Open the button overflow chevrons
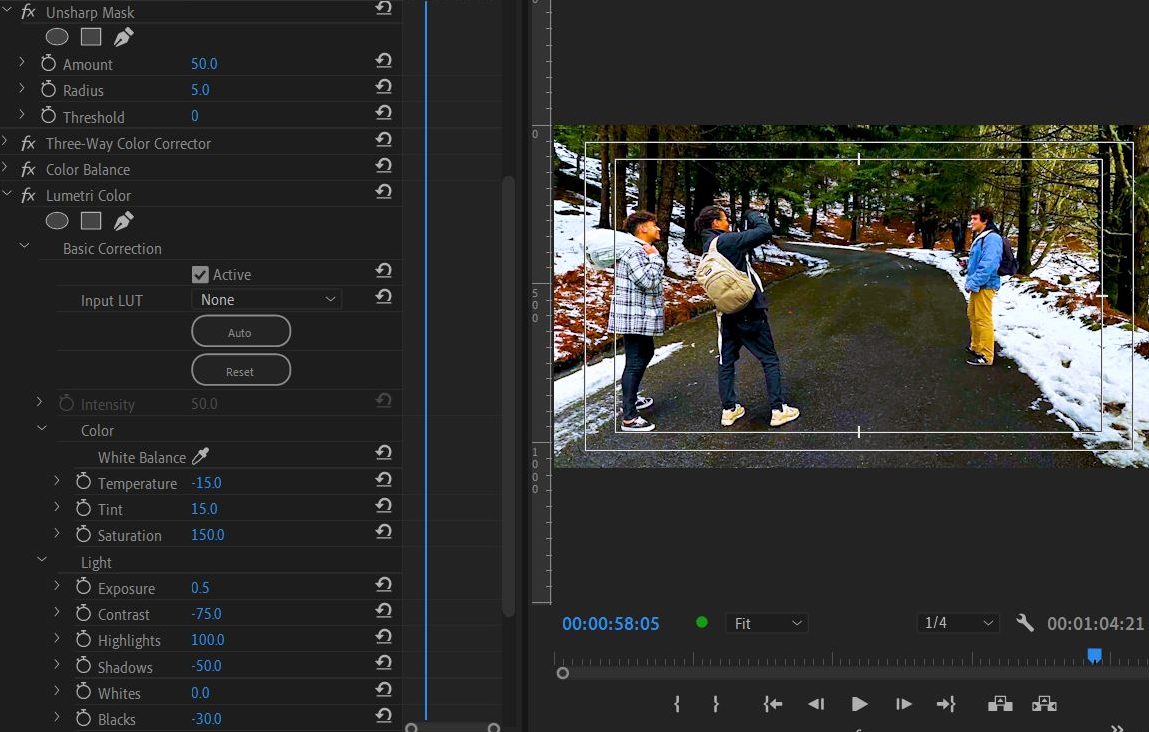The width and height of the screenshot is (1149, 732). click(1117, 728)
